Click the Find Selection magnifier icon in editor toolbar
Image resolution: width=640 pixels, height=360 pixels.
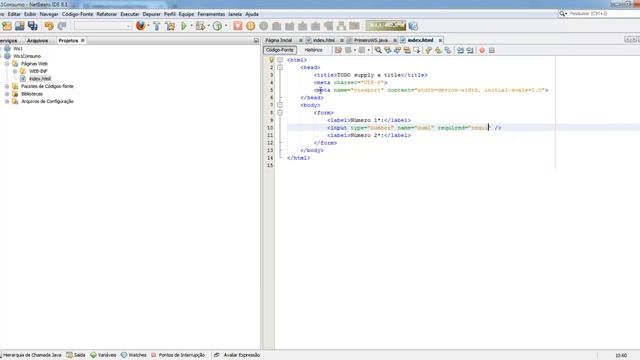(378, 50)
